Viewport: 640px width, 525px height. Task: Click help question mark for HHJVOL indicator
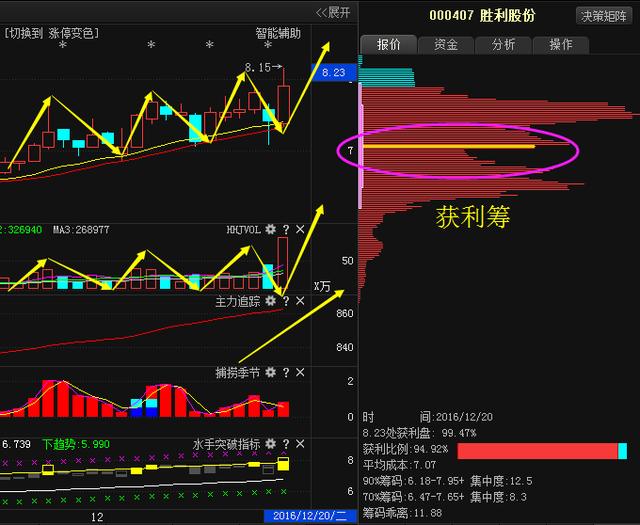click(285, 230)
